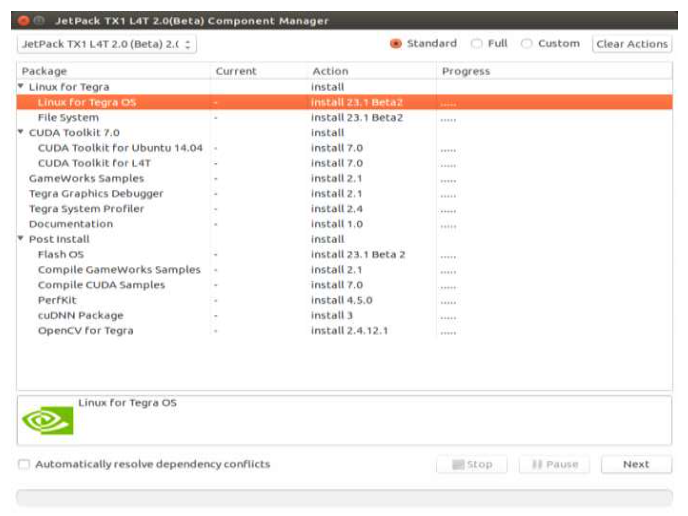Click the Action column header
The image size is (688, 516).
pos(372,71)
